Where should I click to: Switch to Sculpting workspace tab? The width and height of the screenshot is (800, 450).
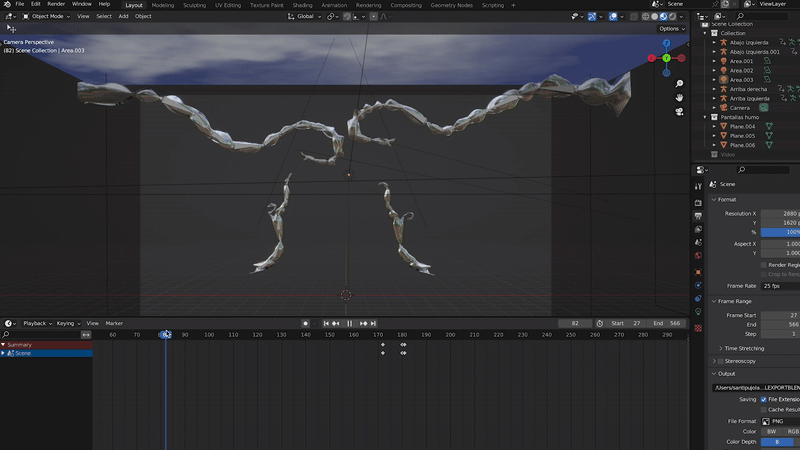coord(194,5)
